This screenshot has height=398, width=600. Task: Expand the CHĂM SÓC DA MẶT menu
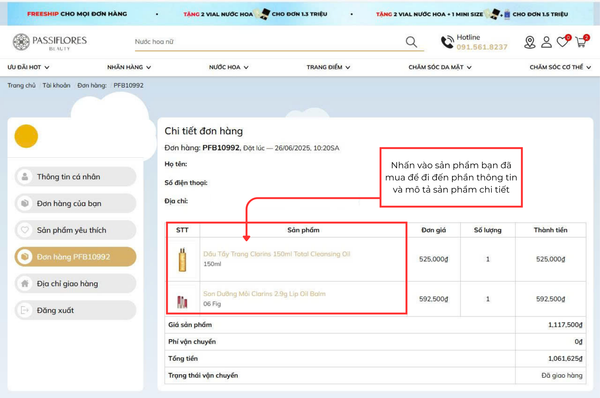(440, 67)
